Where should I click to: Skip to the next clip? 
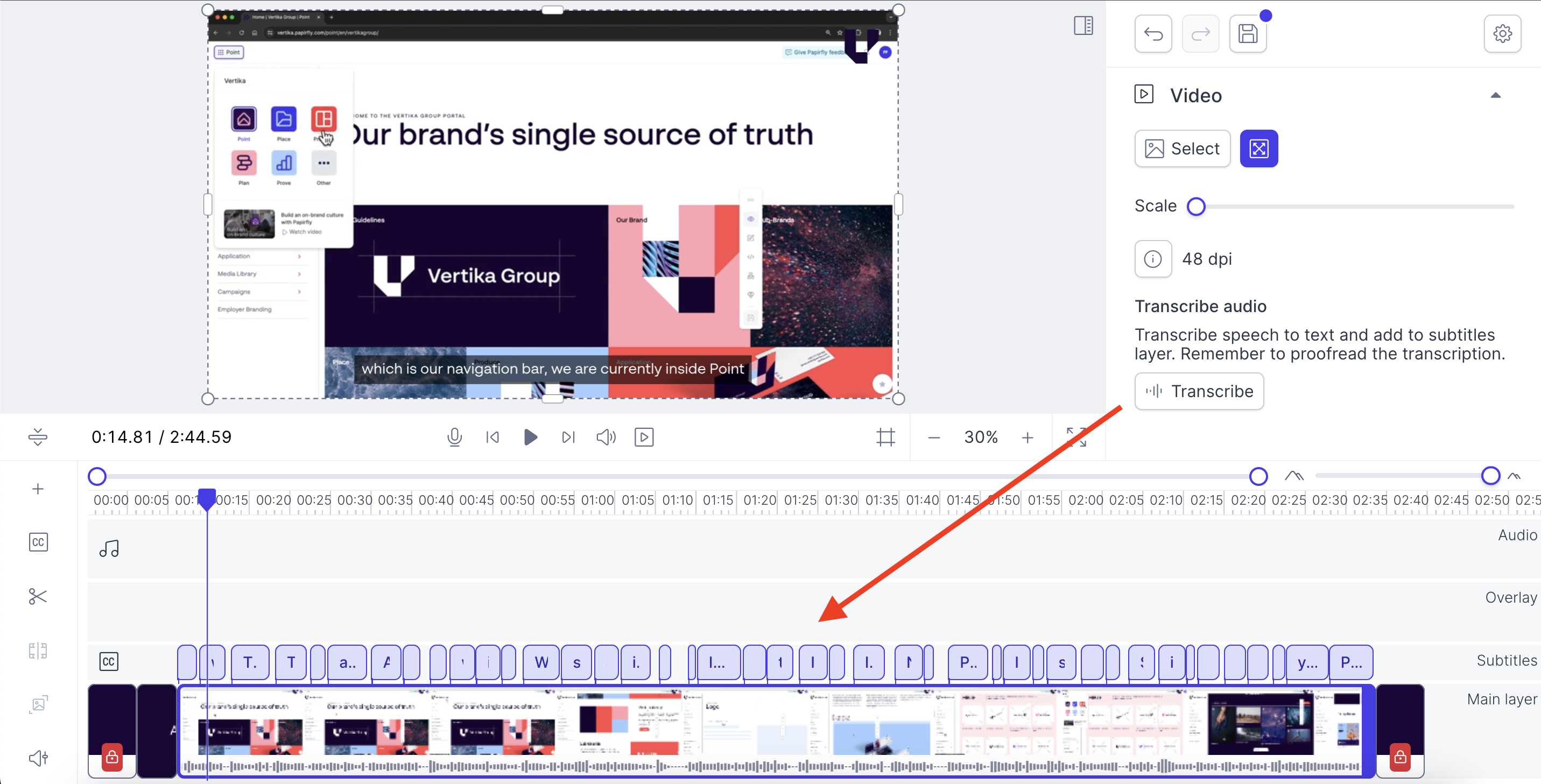pos(568,437)
